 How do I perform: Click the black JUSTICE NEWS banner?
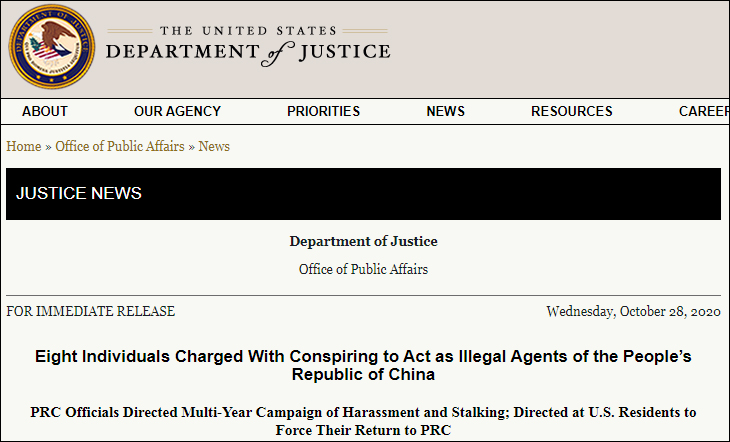pyautogui.click(x=363, y=193)
